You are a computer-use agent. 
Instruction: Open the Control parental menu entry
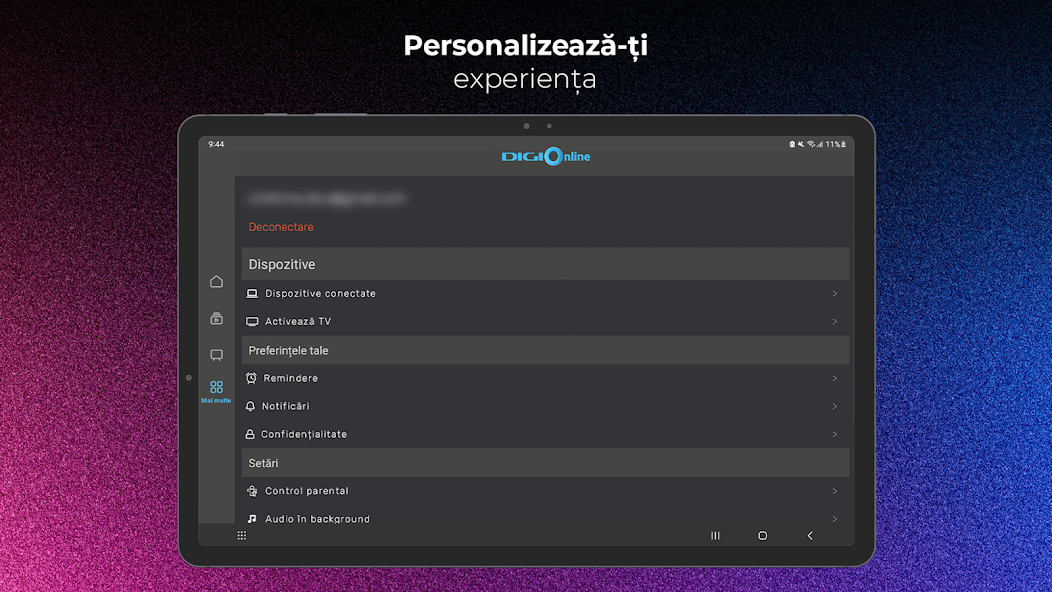pyautogui.click(x=545, y=491)
